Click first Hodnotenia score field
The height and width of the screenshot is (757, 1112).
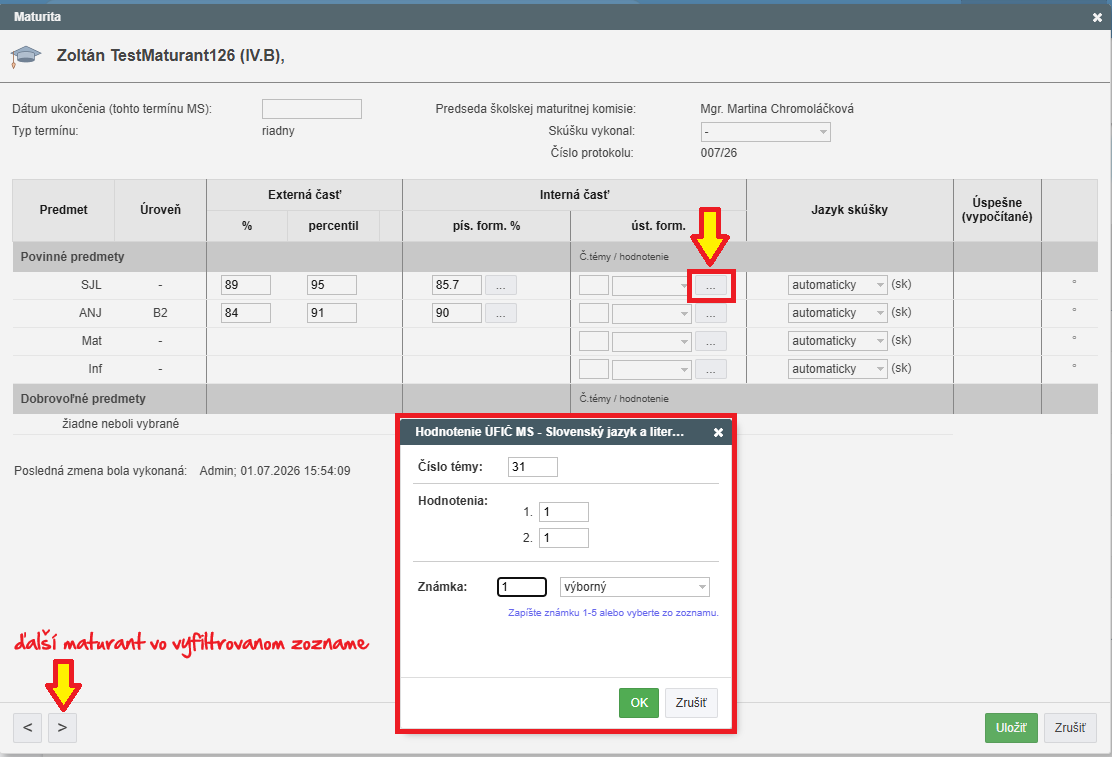(x=564, y=512)
